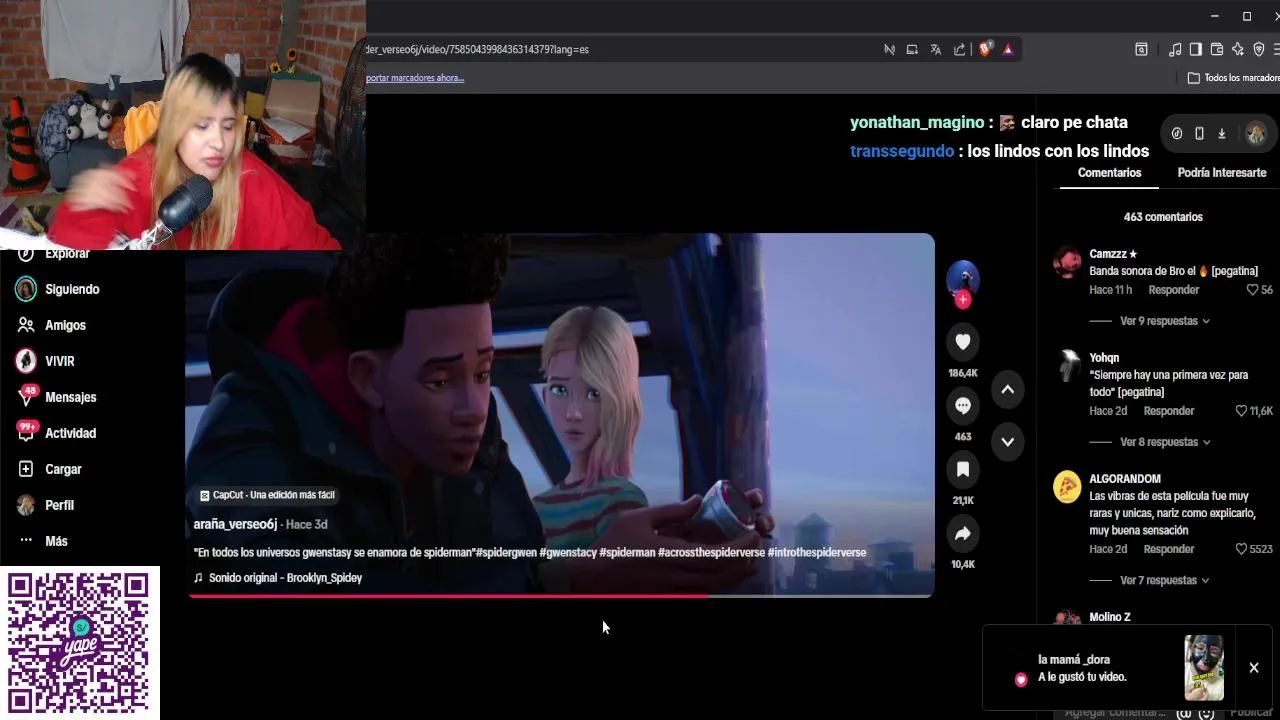Open the music note playlist icon in toolbar
1280x720 pixels.
[1175, 49]
